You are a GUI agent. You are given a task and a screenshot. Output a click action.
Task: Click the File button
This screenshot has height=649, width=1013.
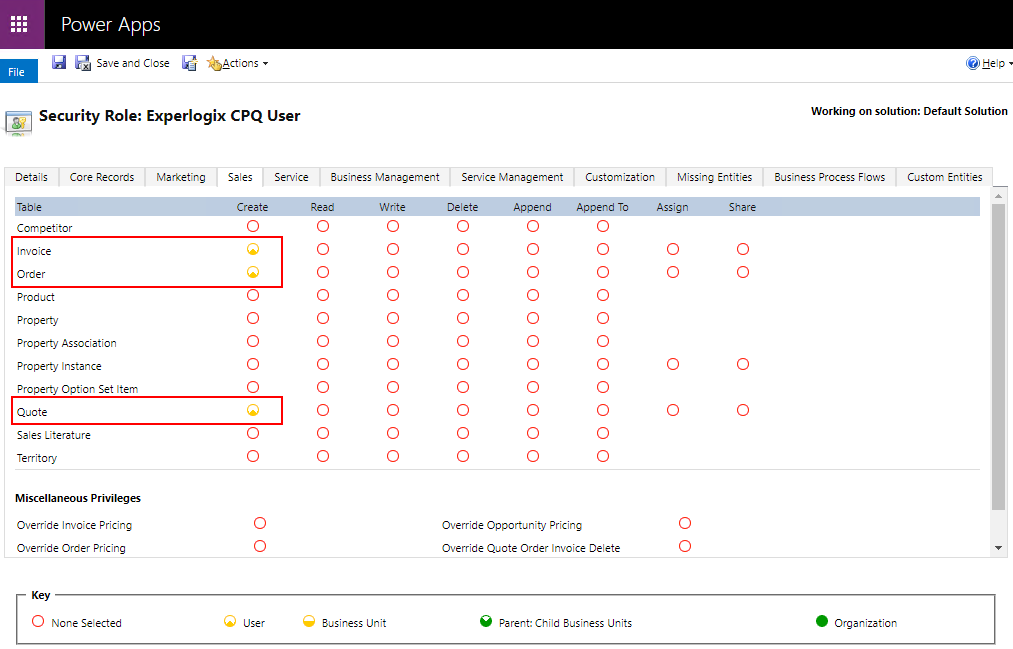pyautogui.click(x=19, y=71)
